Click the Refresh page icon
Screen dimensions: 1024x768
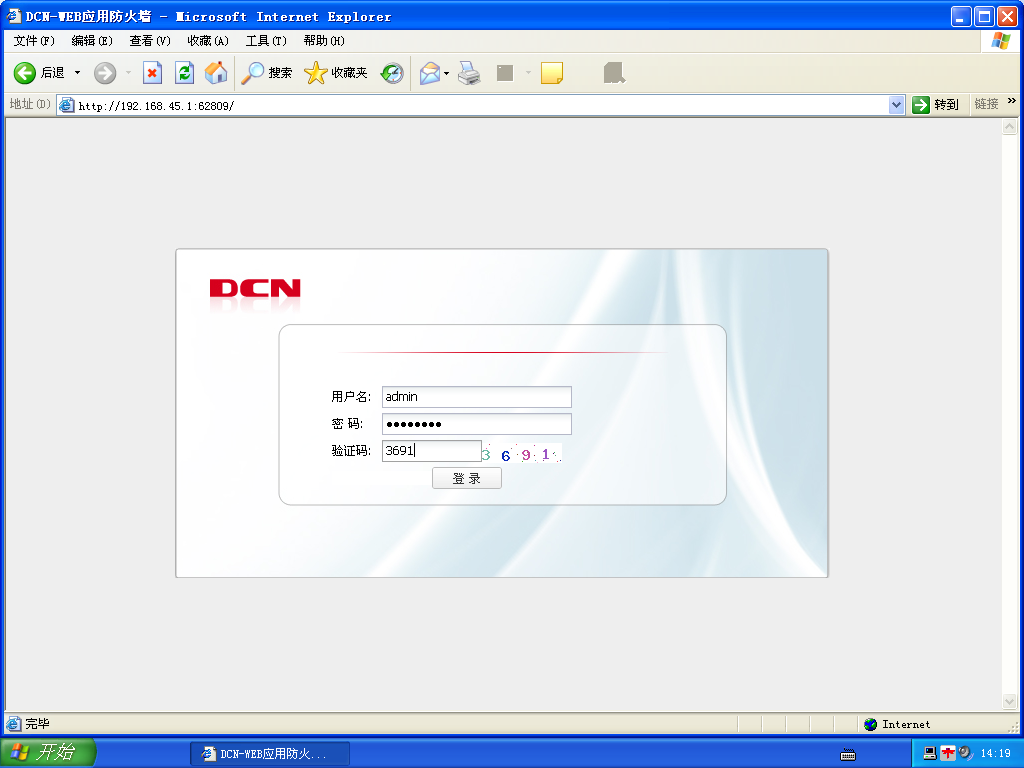[185, 72]
